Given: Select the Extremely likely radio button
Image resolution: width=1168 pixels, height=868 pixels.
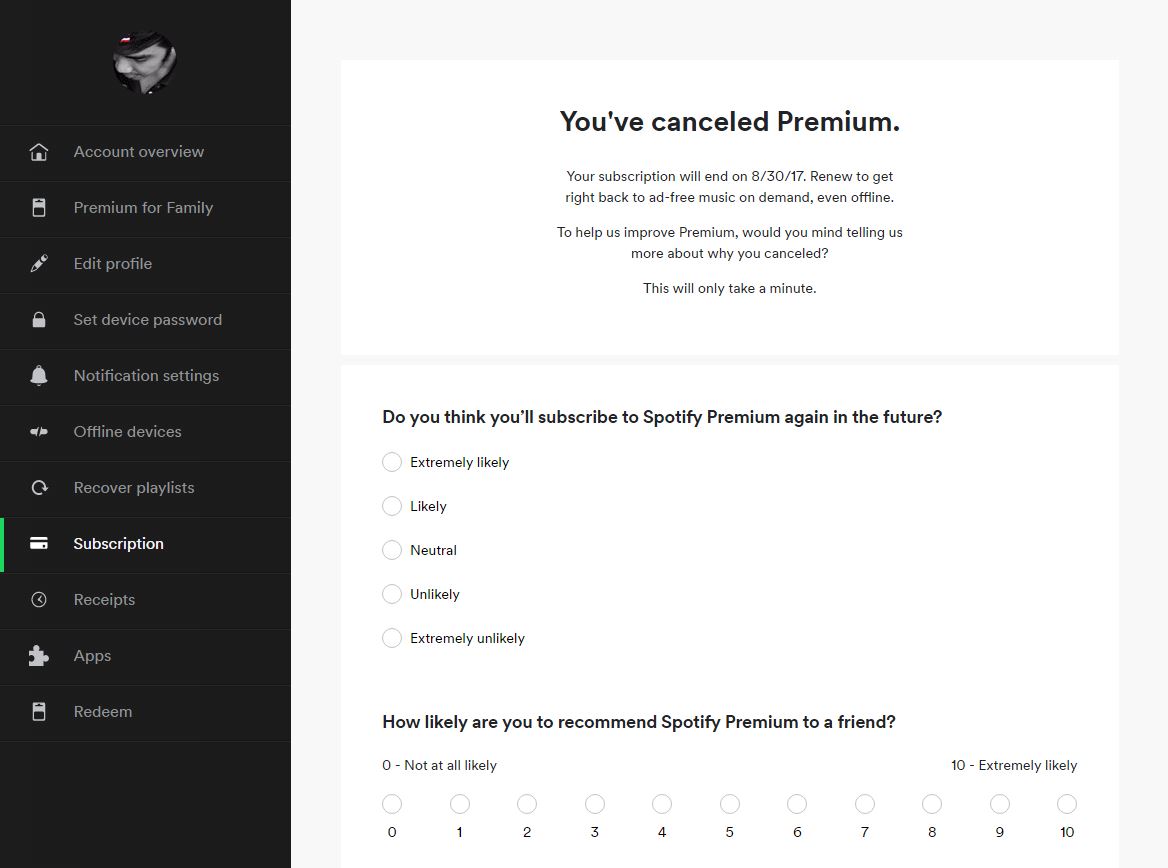Looking at the screenshot, I should 392,462.
